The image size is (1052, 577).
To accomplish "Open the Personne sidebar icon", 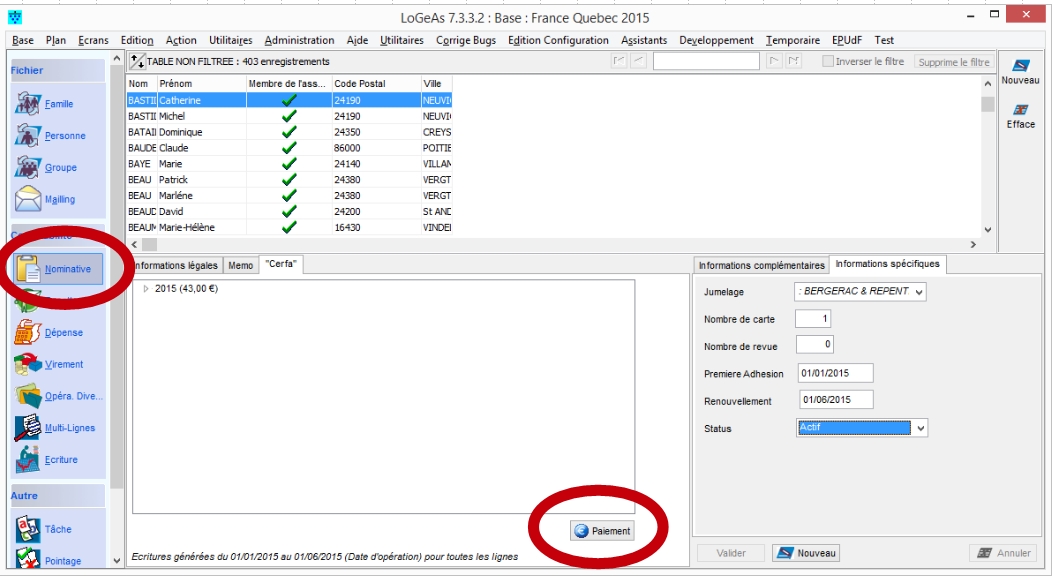I will pyautogui.click(x=28, y=136).
